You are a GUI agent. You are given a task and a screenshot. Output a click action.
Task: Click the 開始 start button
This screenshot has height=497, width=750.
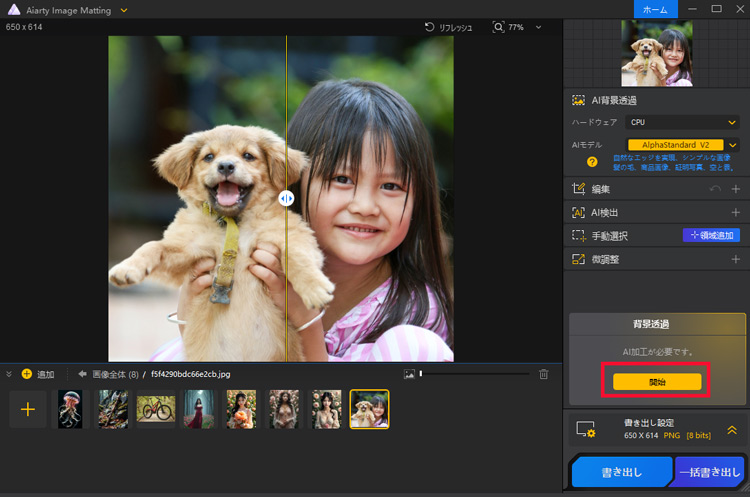(657, 382)
